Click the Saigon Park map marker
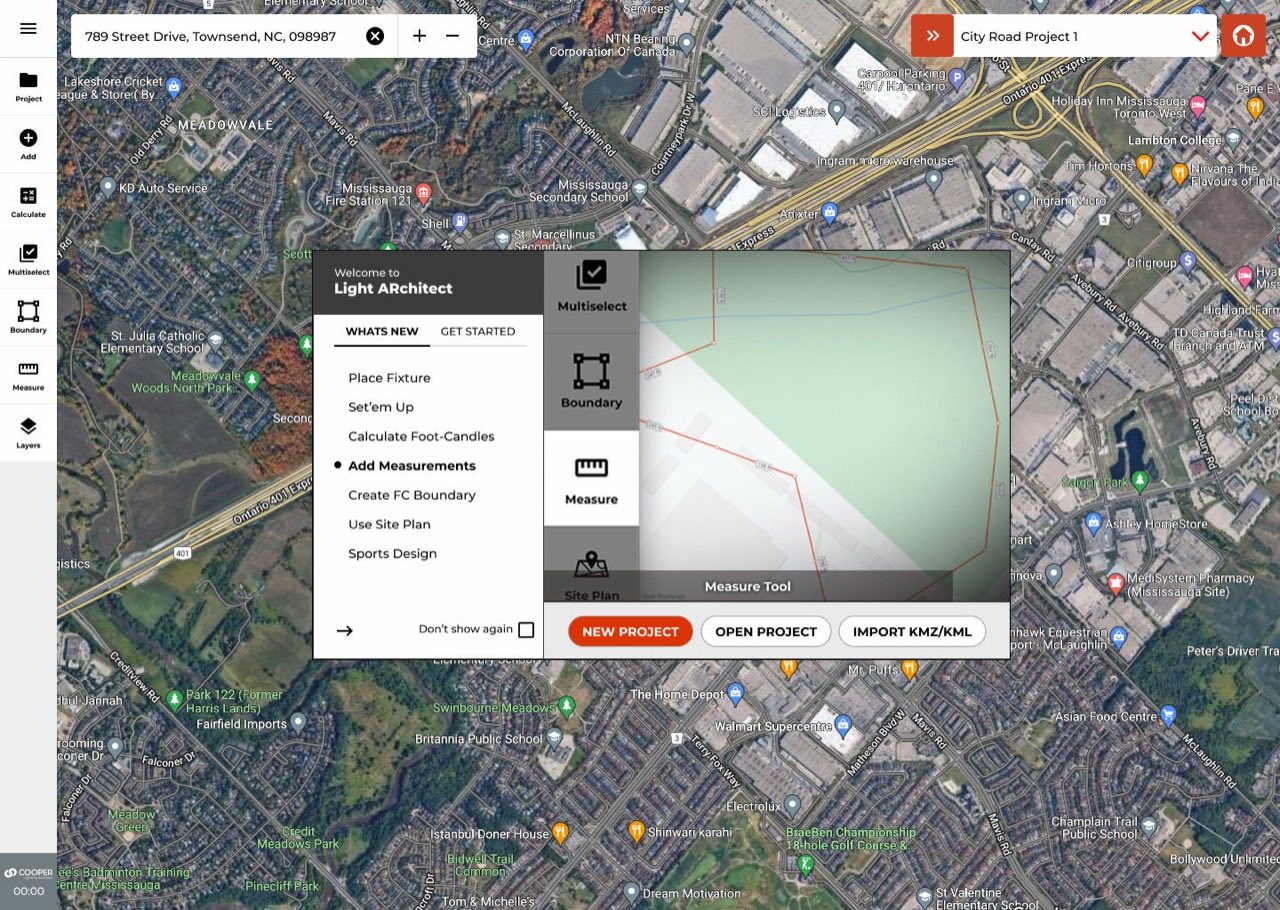The height and width of the screenshot is (910, 1280). (1139, 481)
